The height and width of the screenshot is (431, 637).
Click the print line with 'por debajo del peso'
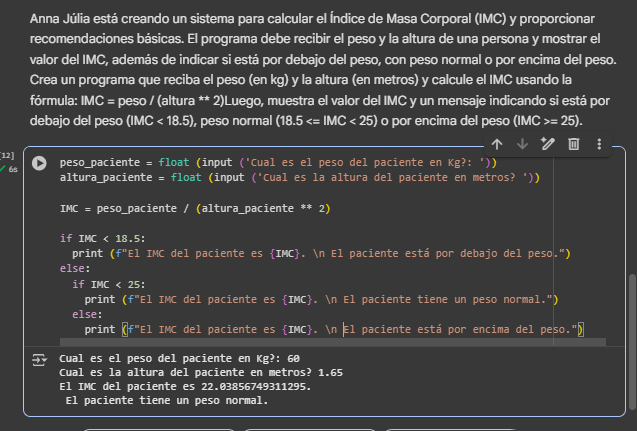(x=321, y=253)
